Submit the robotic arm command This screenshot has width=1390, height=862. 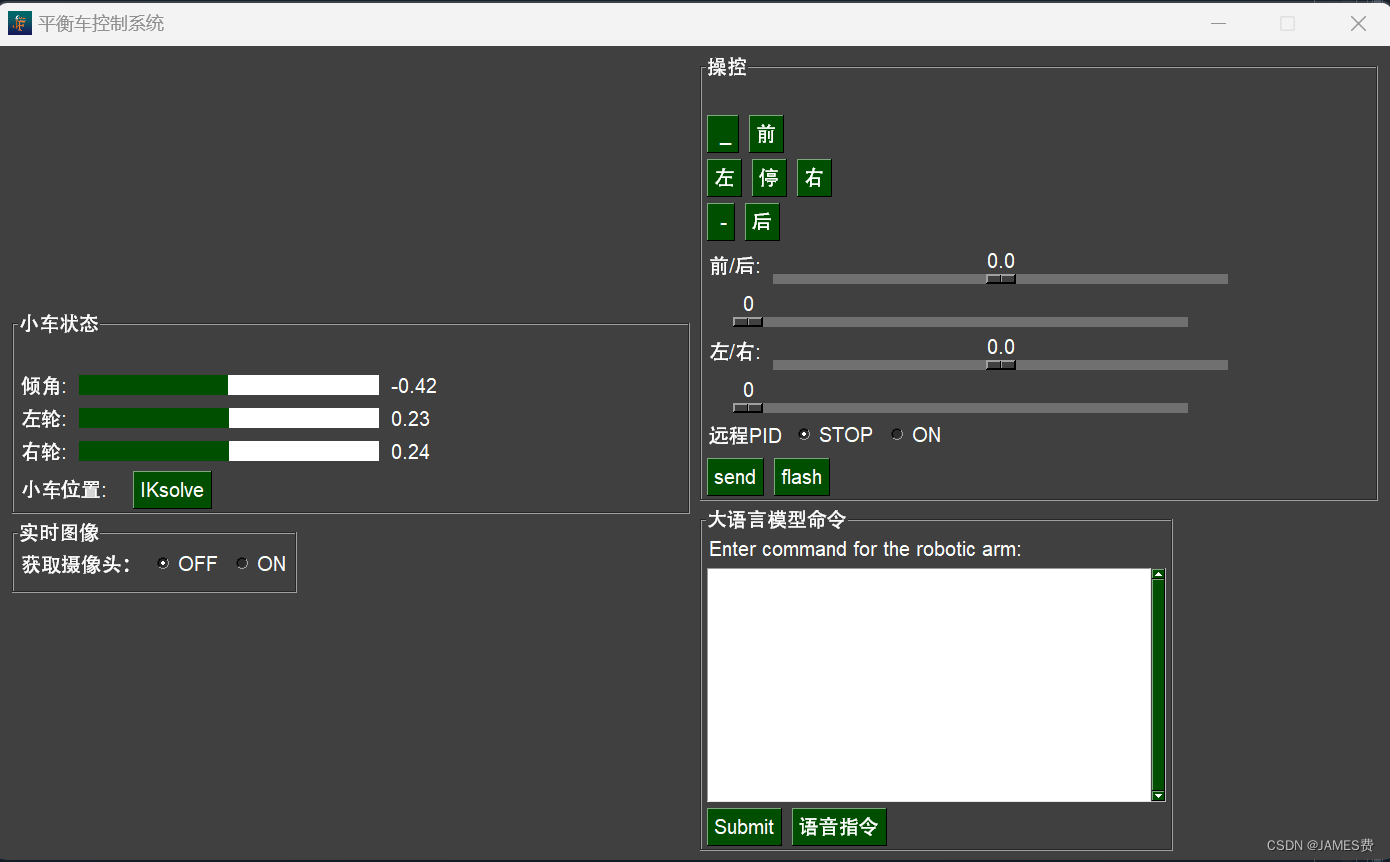click(x=744, y=827)
